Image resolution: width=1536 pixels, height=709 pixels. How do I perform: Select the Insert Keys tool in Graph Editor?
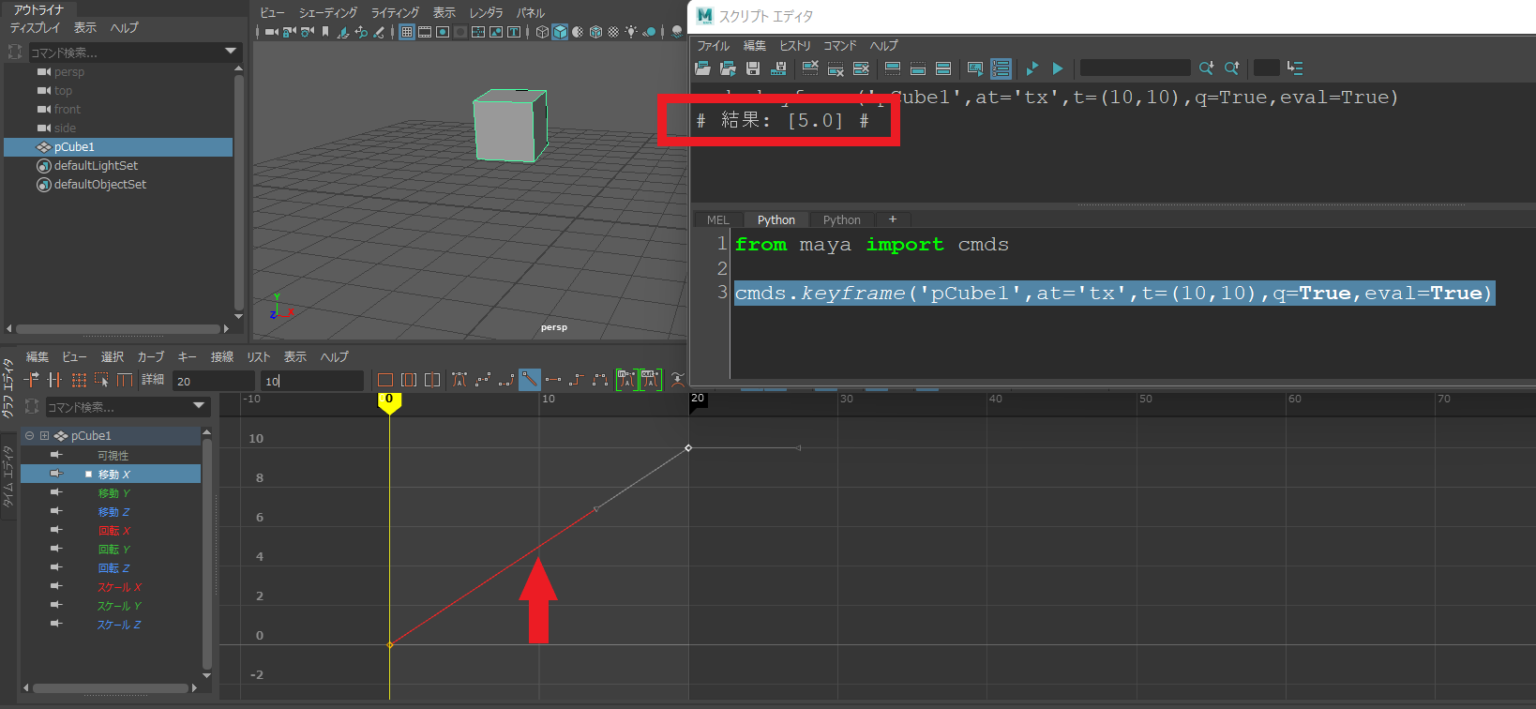pos(54,379)
